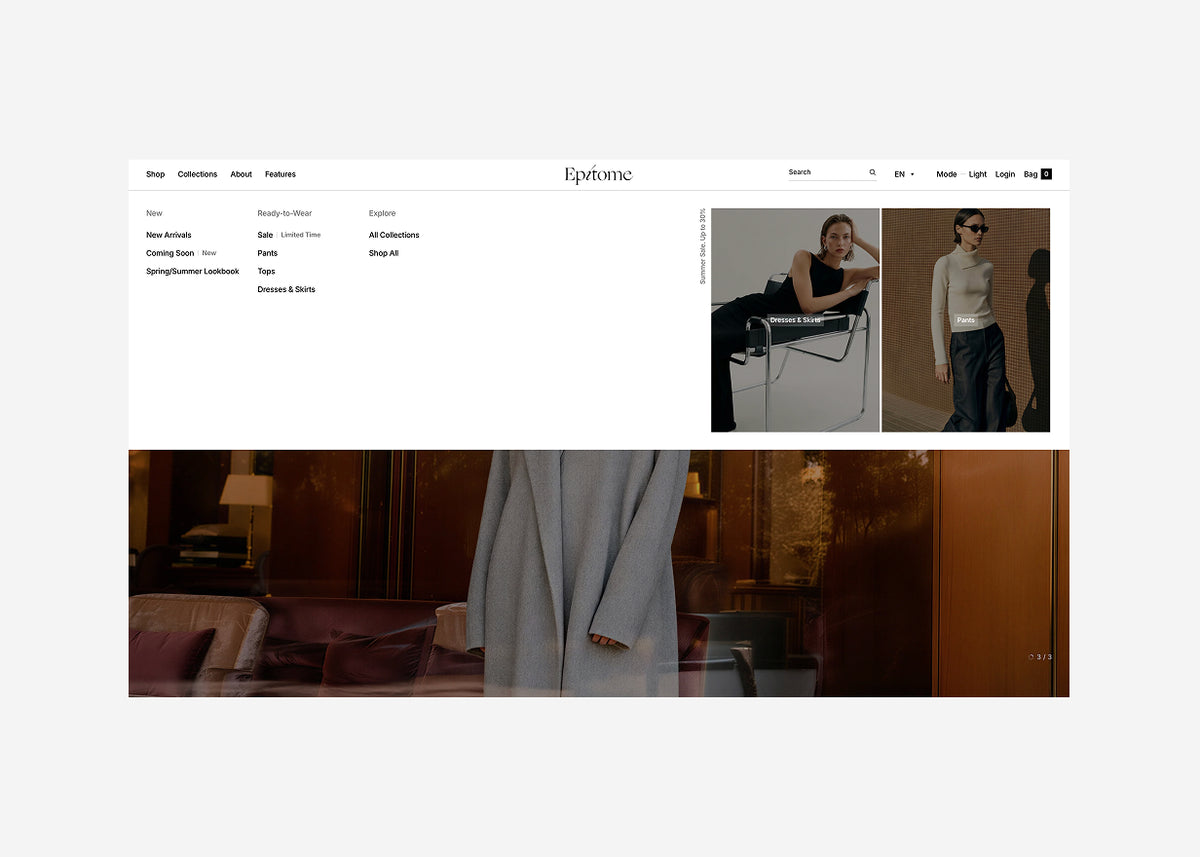1200x857 pixels.
Task: Select Tops category link
Action: [x=266, y=271]
